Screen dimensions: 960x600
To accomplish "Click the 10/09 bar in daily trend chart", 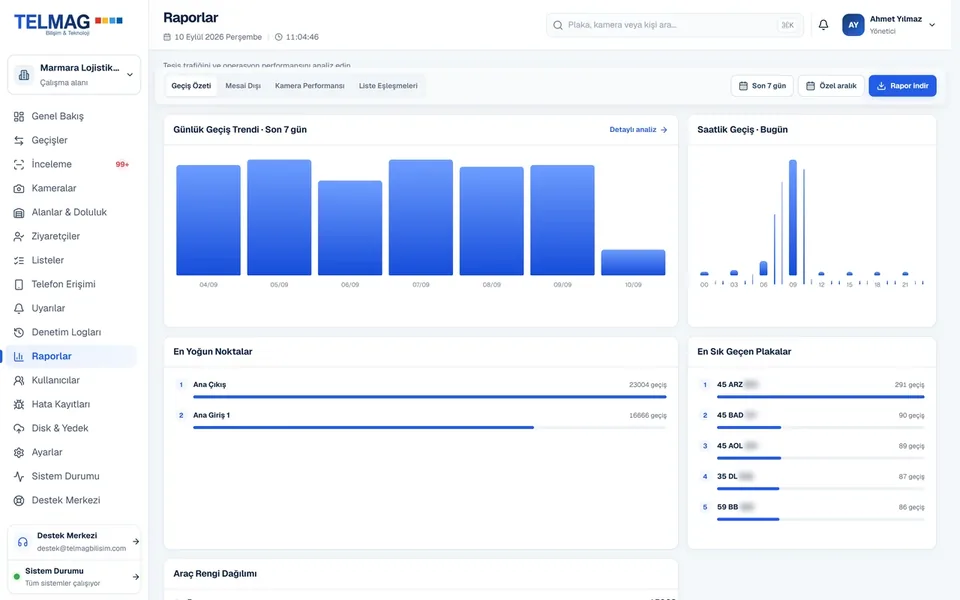I will [x=633, y=262].
